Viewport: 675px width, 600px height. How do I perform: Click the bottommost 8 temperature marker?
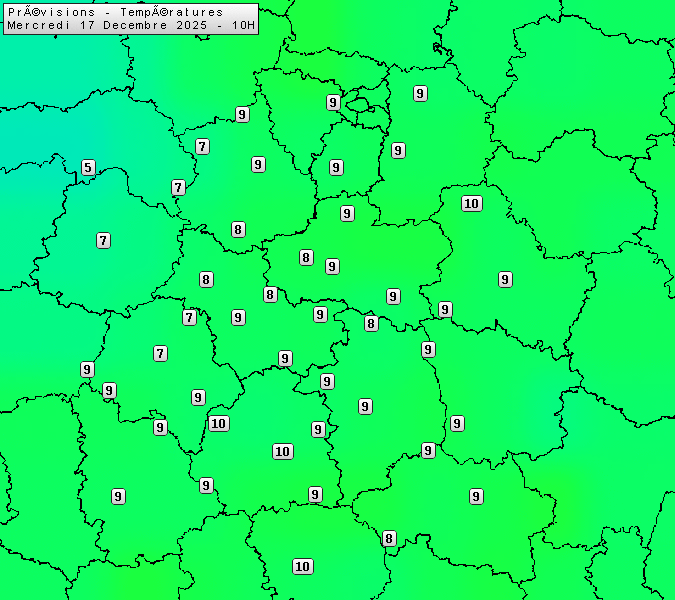(389, 539)
